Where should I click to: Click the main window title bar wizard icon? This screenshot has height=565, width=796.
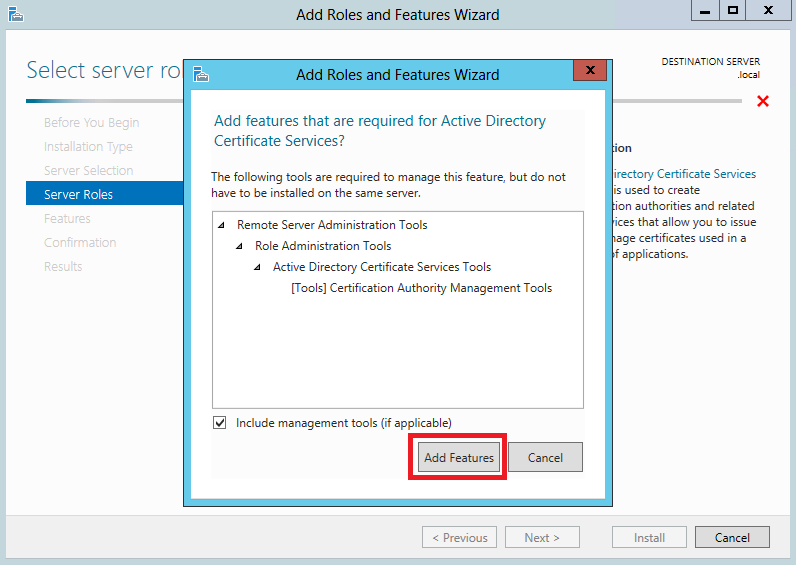[16, 14]
